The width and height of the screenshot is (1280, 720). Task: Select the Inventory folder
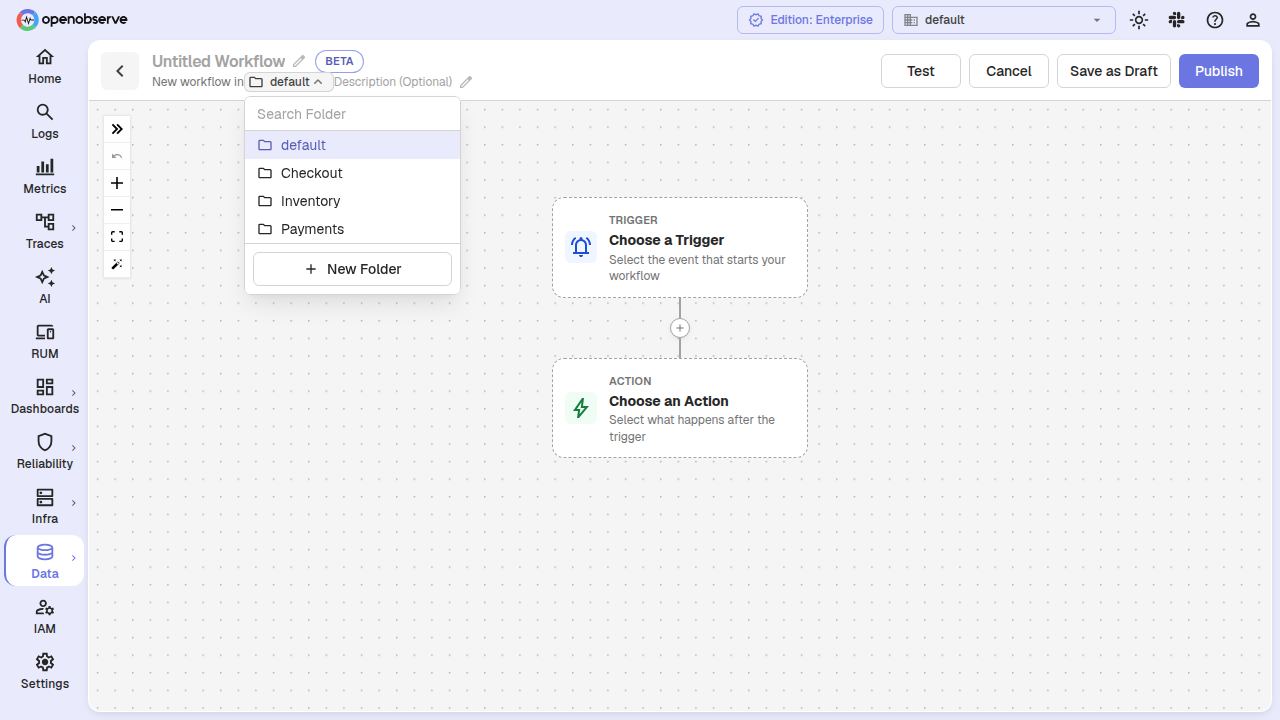(352, 201)
